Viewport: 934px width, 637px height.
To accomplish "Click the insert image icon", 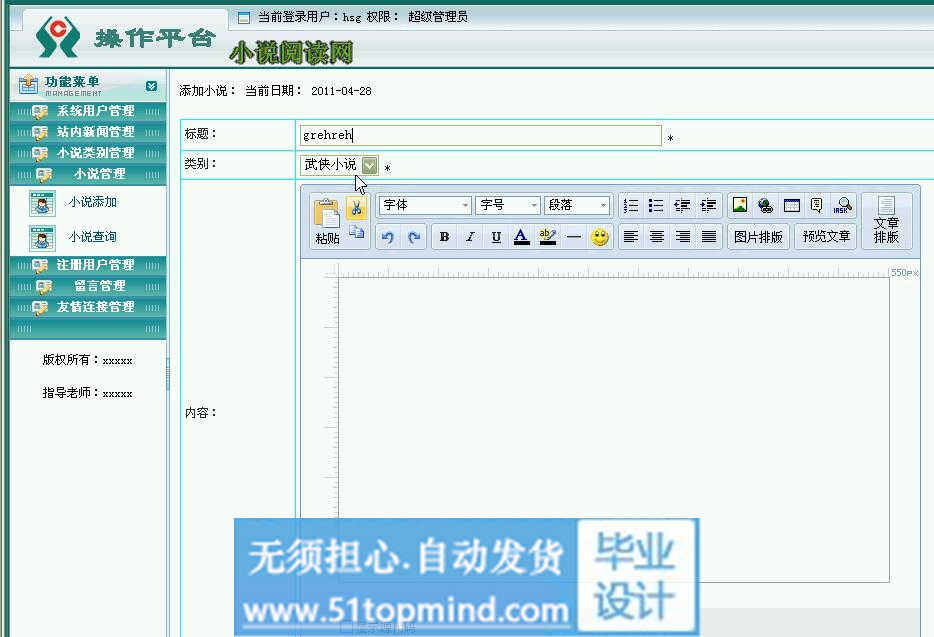I will coord(740,205).
